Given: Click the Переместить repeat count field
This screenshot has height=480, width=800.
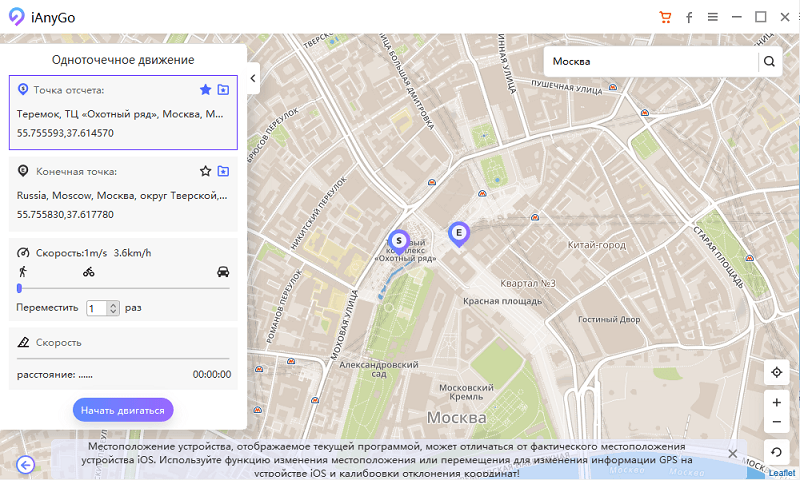Looking at the screenshot, I should click(97, 308).
